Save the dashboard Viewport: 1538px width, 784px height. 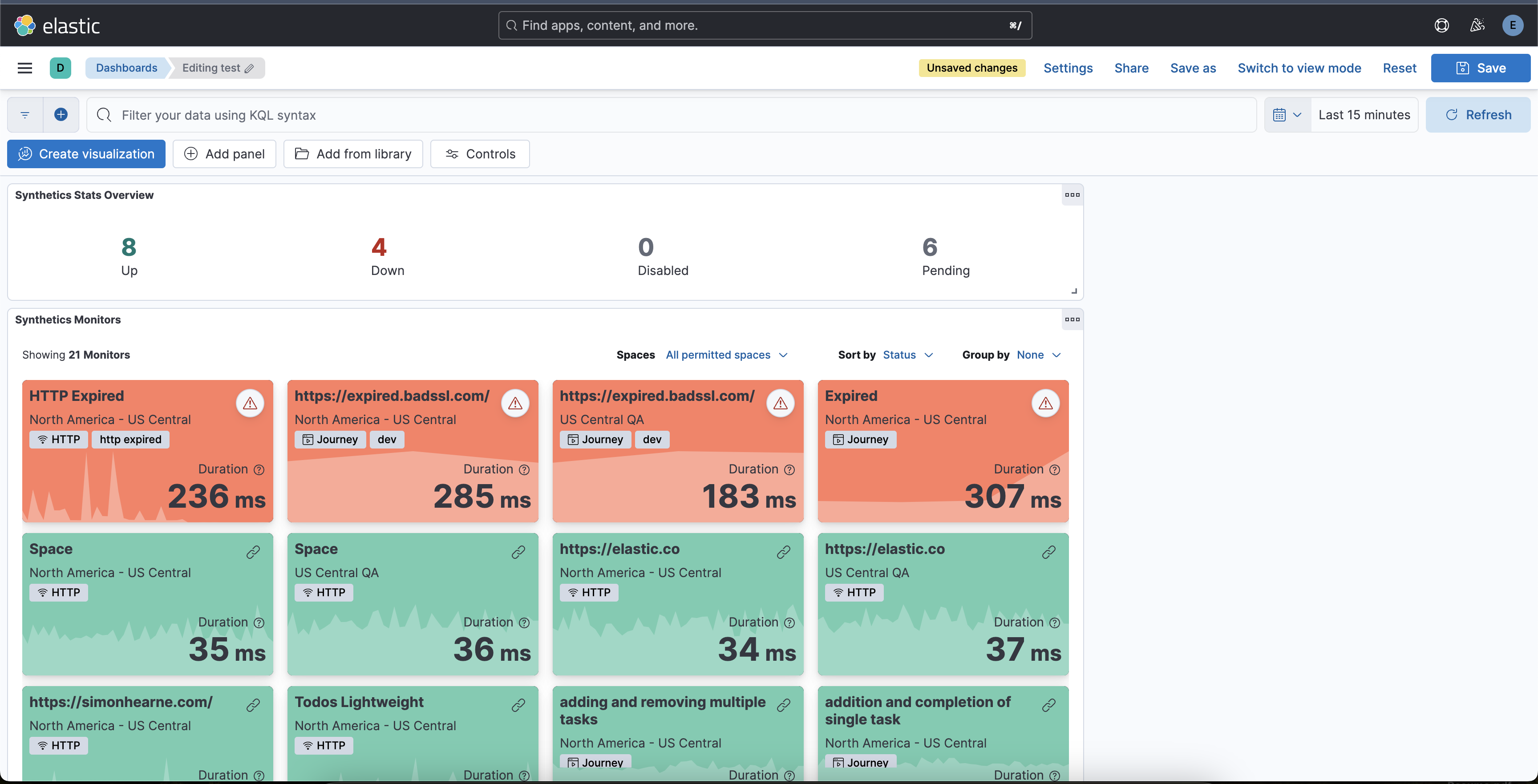click(x=1480, y=68)
